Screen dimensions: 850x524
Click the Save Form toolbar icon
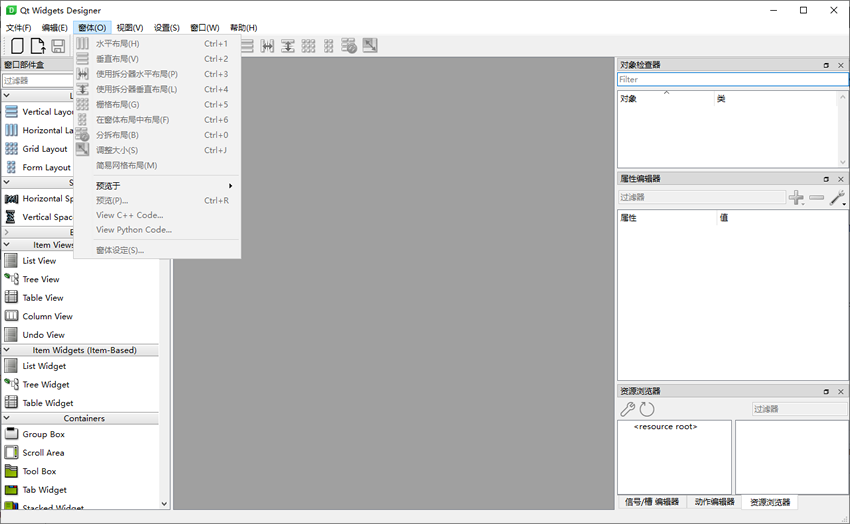click(x=58, y=46)
